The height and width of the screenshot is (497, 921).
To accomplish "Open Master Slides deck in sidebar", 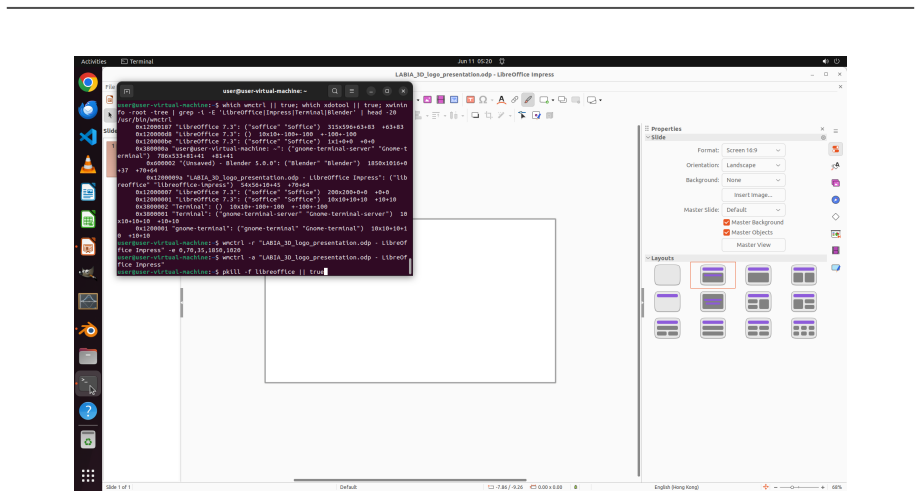I will tap(835, 267).
